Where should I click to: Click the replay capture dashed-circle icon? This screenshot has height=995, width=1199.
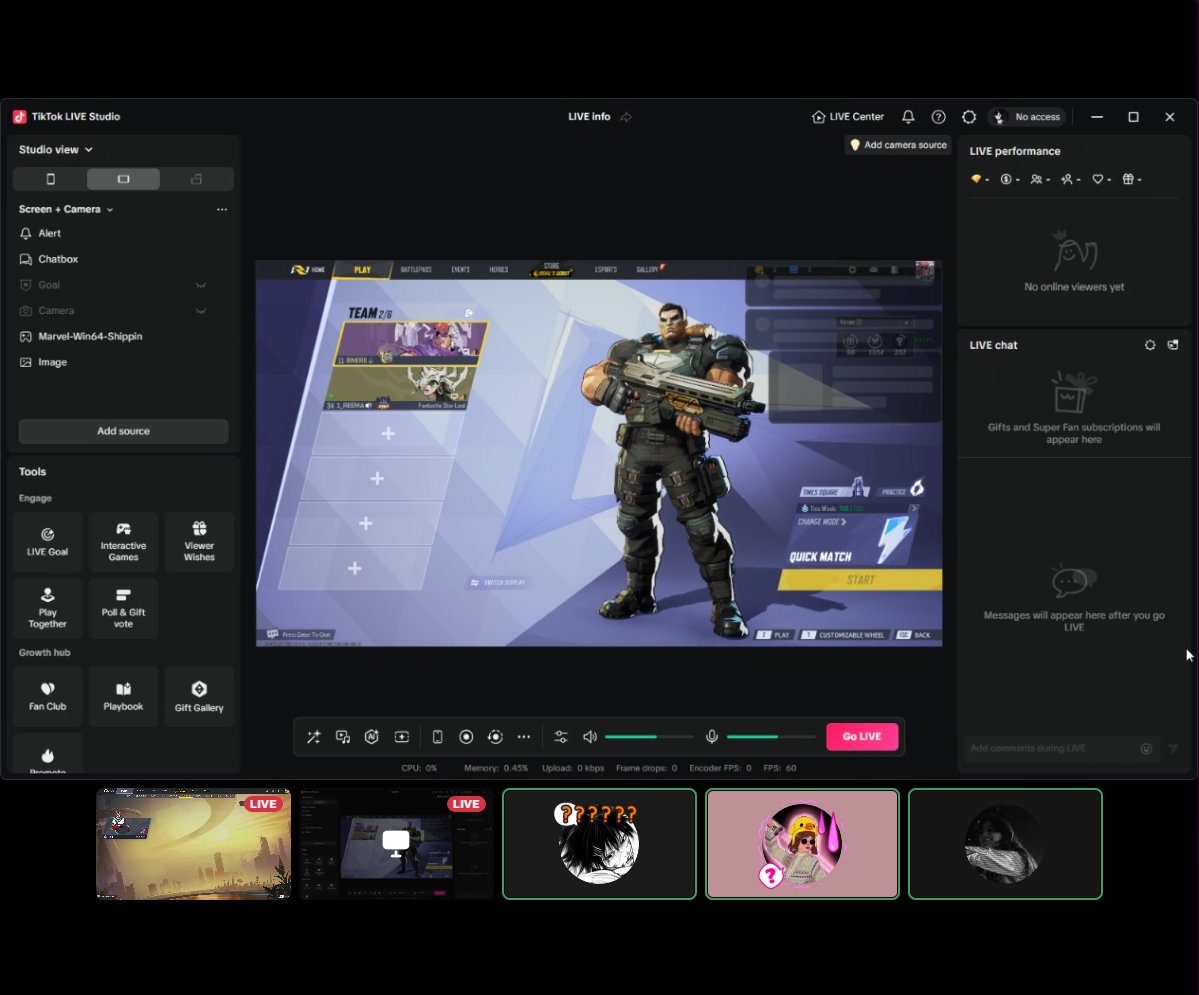(x=496, y=736)
